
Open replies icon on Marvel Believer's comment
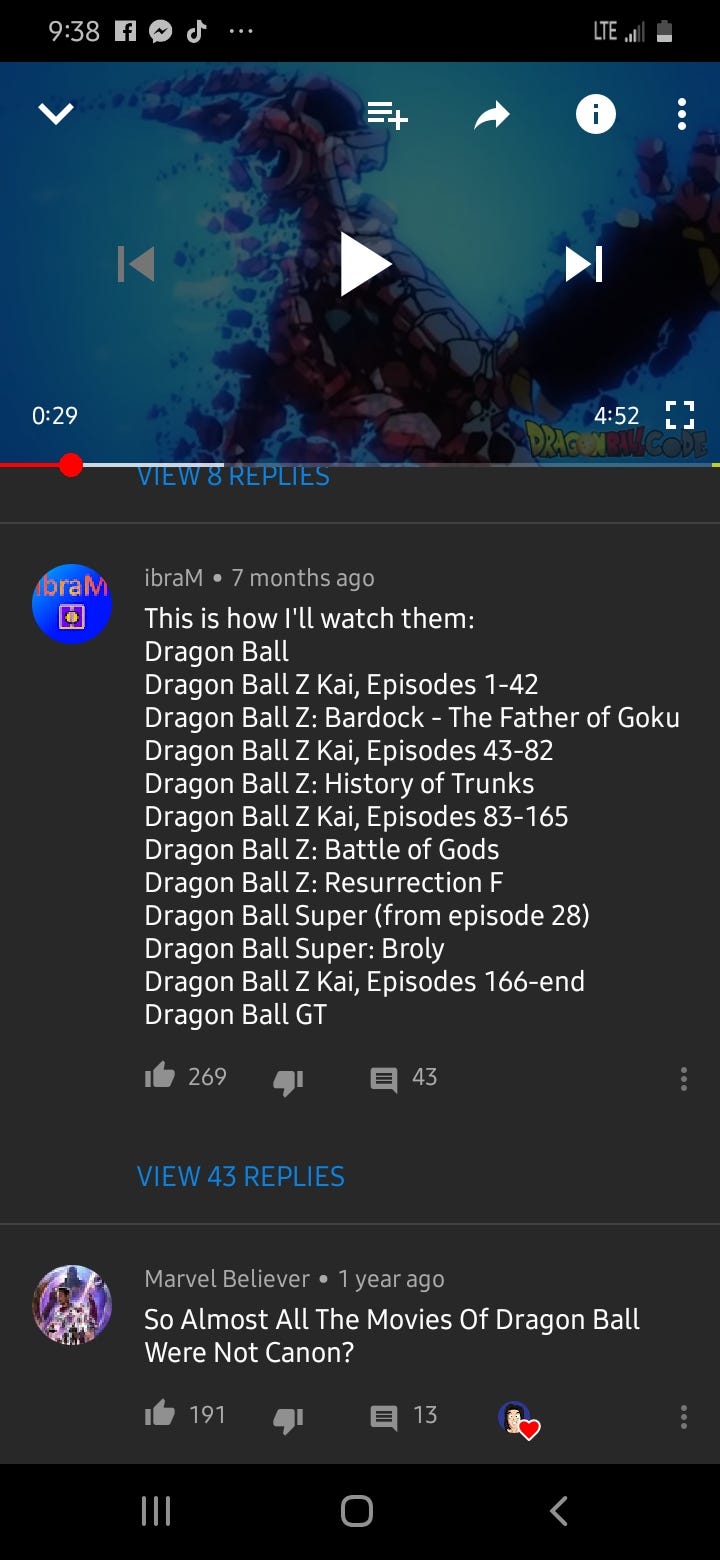[384, 1416]
